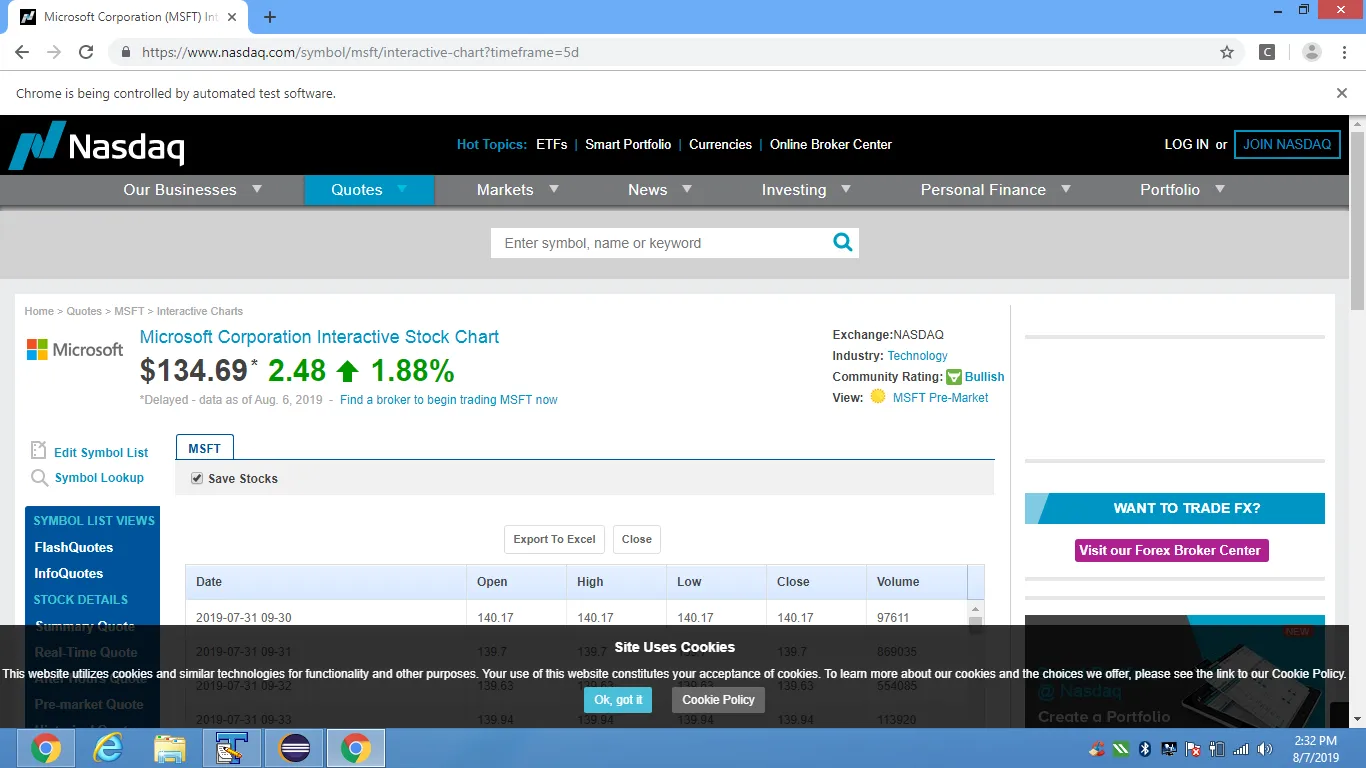Dismiss the automated test software infobar

click(x=1342, y=93)
